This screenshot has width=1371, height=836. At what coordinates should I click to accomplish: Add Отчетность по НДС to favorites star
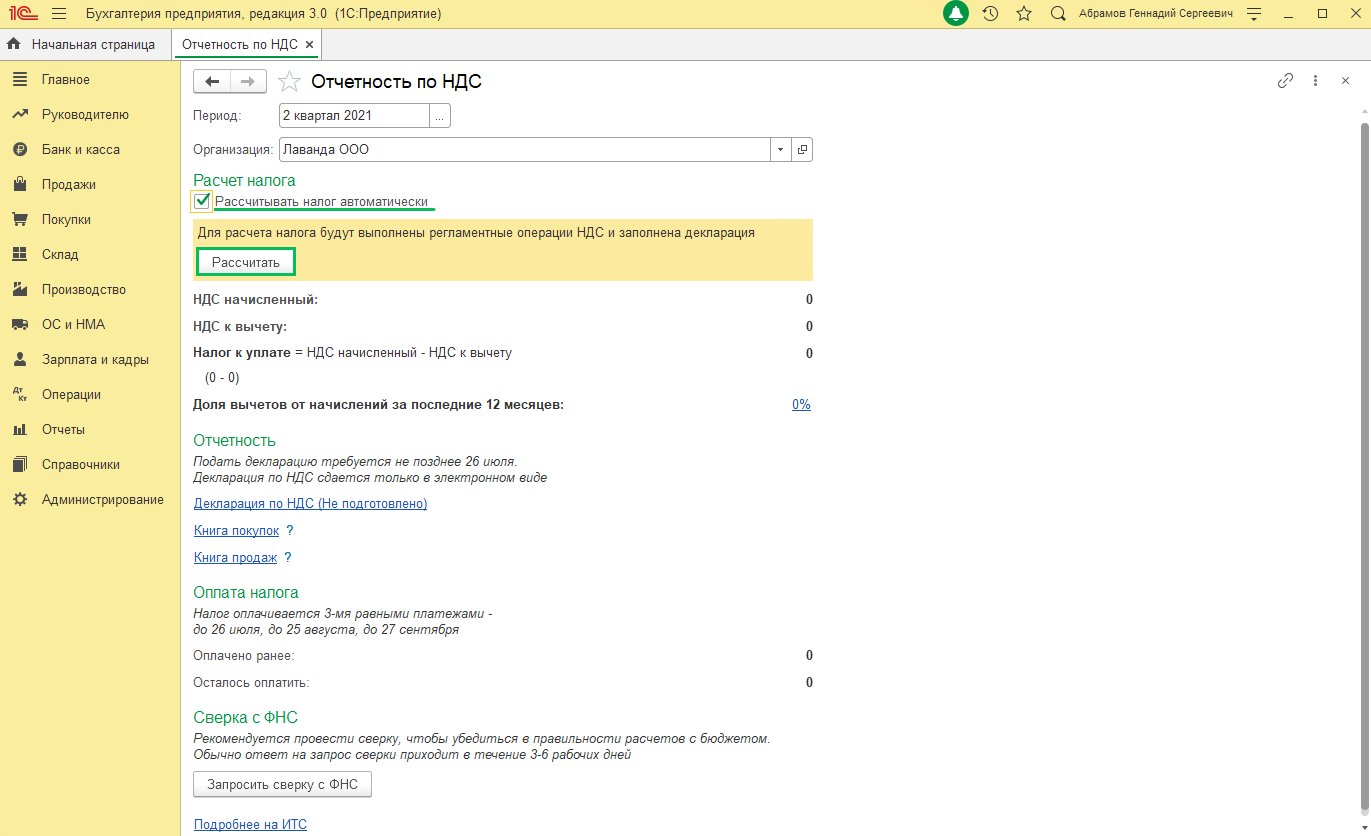(288, 82)
